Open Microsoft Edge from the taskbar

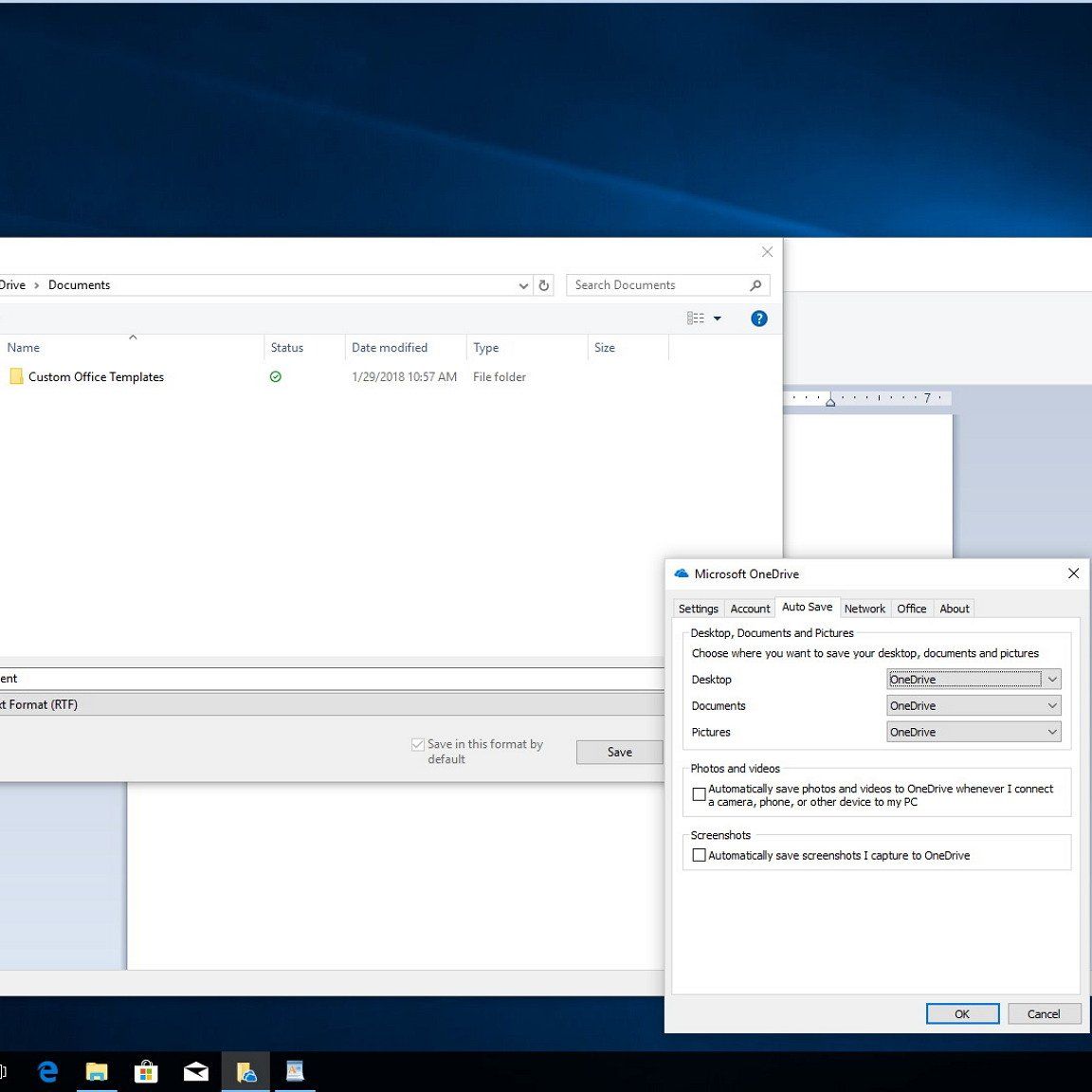coord(47,1071)
